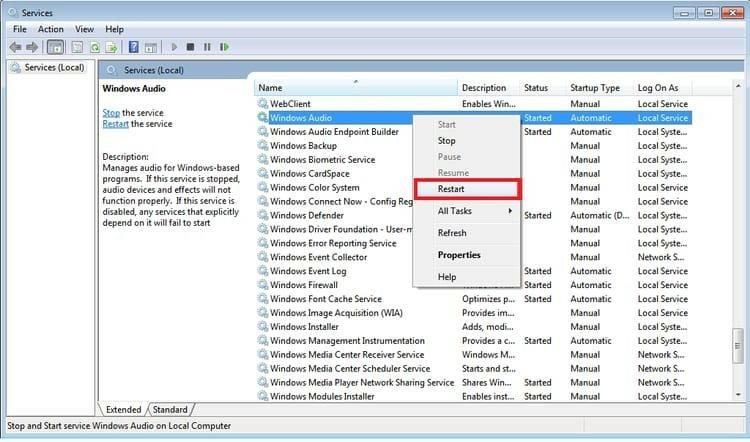Click the green Refresh toolbar icon
Image resolution: width=750 pixels, height=442 pixels.
pyautogui.click(x=95, y=47)
